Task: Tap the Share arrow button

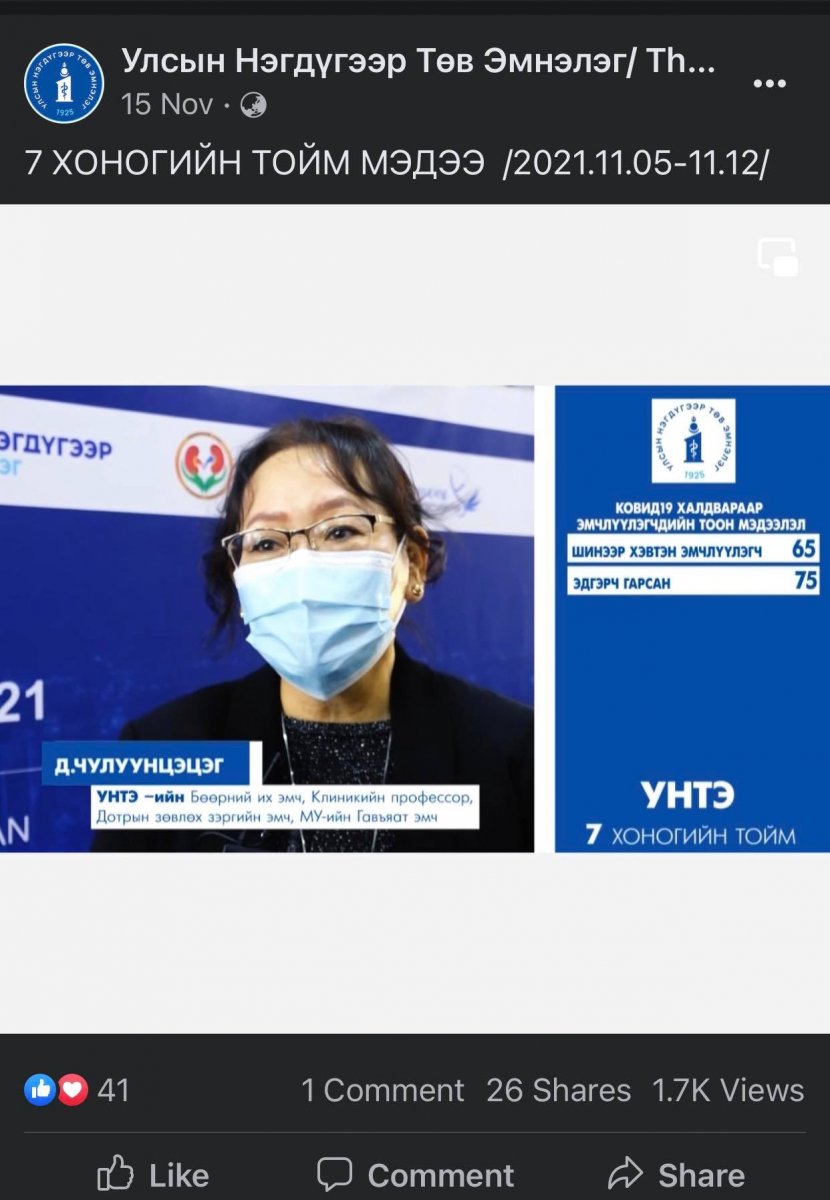Action: tap(677, 1174)
